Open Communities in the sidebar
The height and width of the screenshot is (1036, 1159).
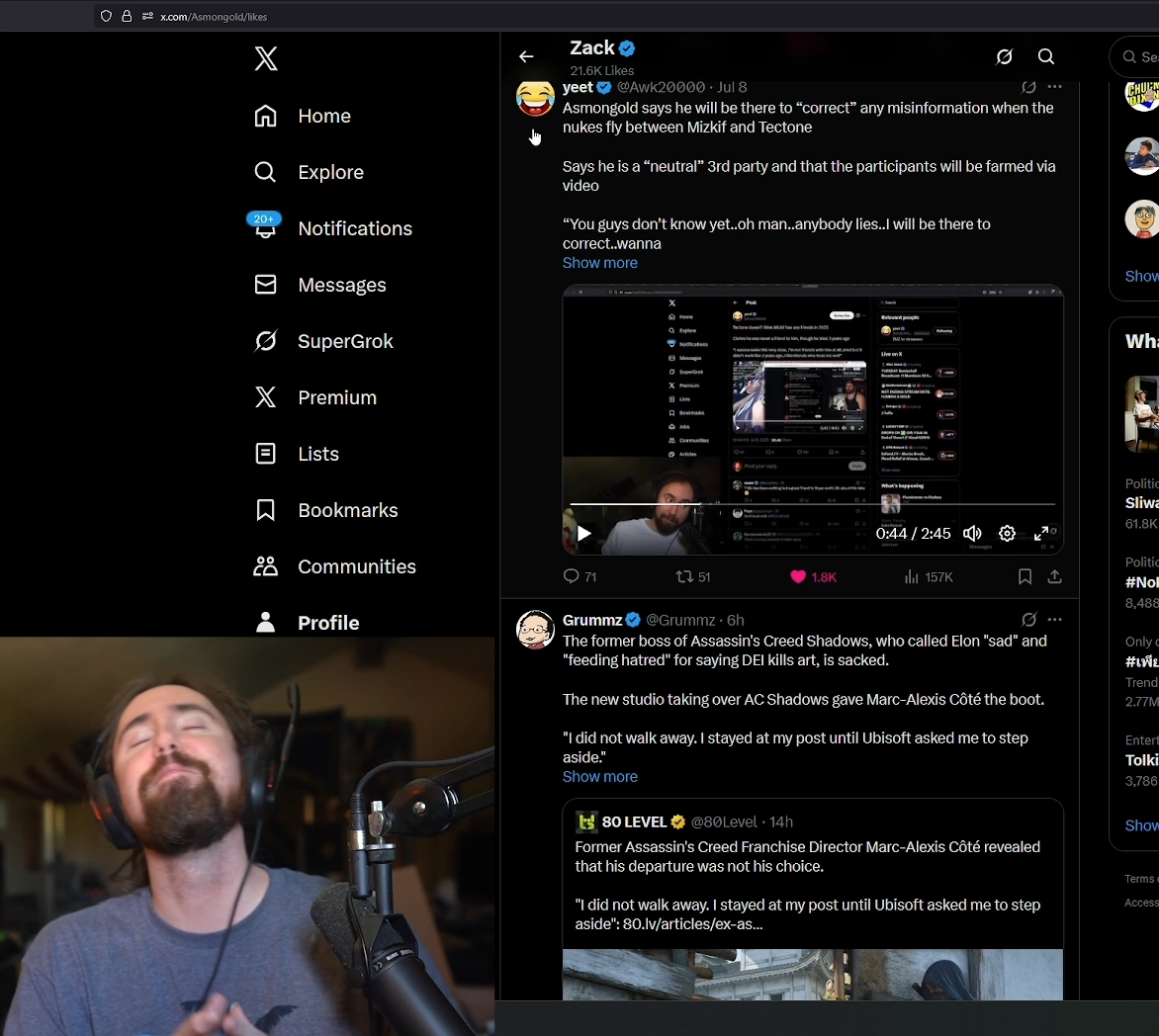[335, 566]
